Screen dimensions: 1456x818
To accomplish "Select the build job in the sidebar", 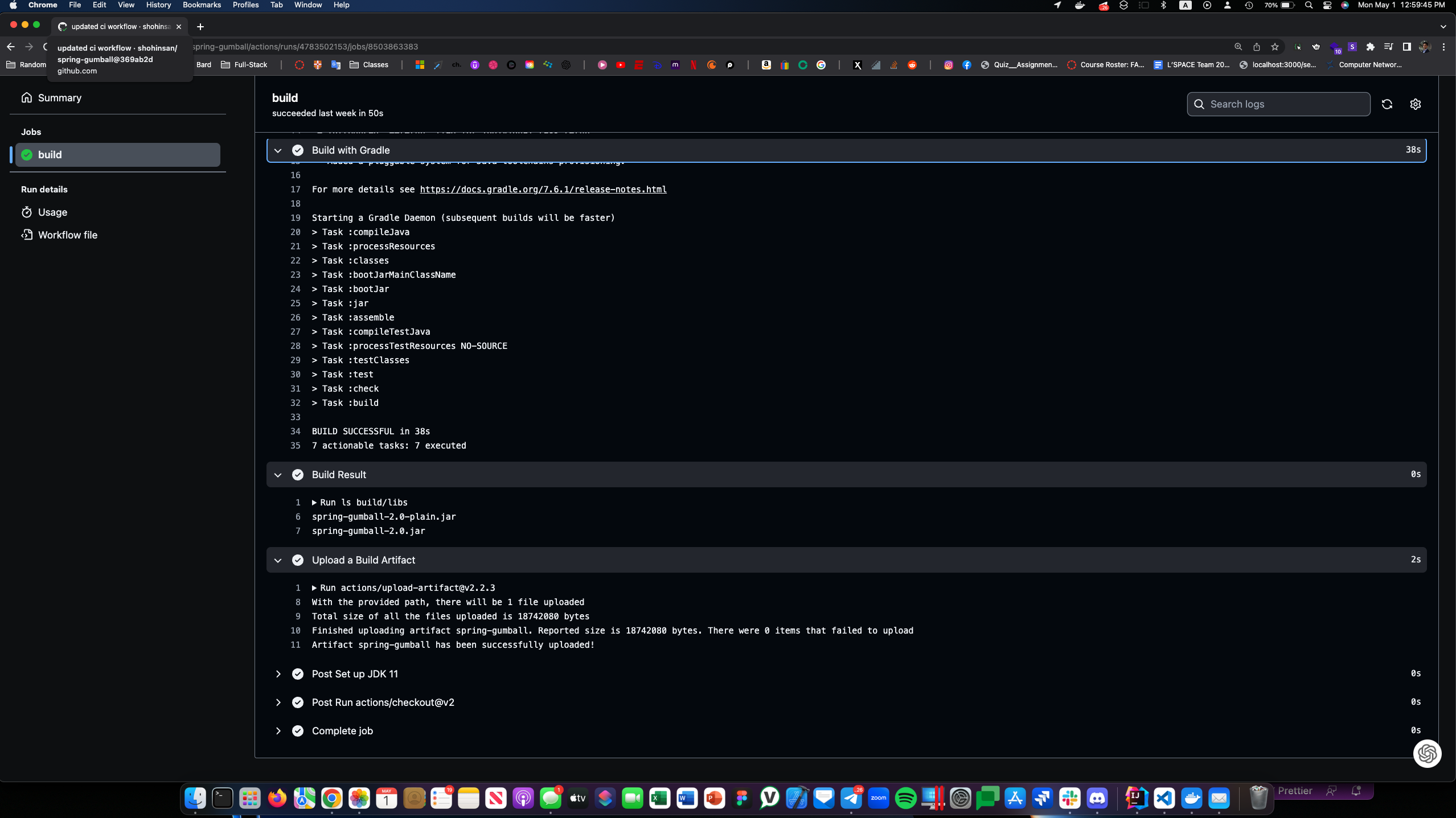I will [115, 154].
